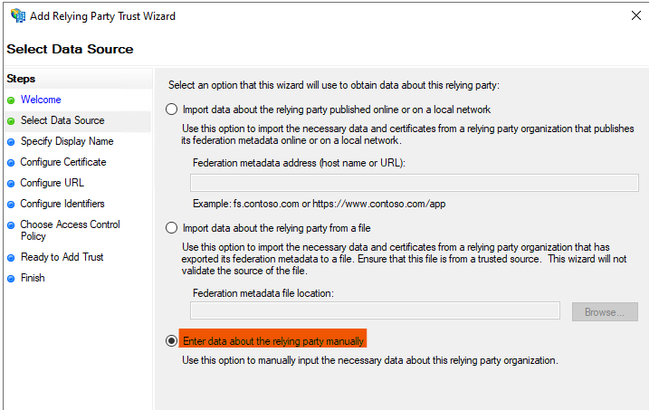Go to the Welcome step

coord(41,100)
